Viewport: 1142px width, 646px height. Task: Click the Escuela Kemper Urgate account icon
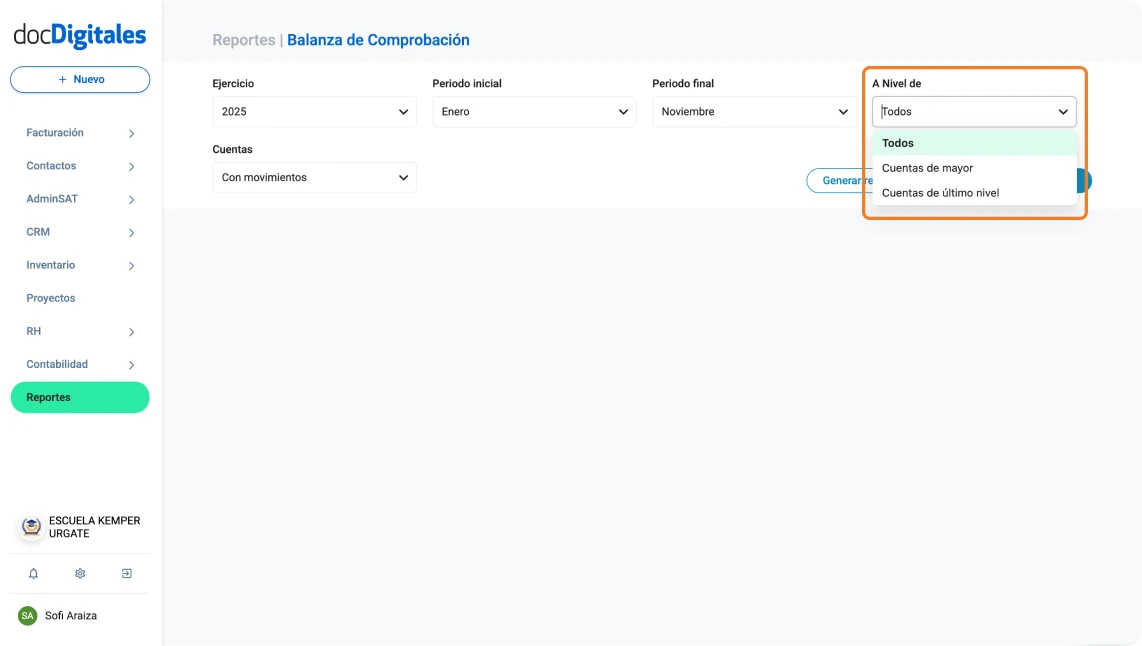click(x=29, y=527)
